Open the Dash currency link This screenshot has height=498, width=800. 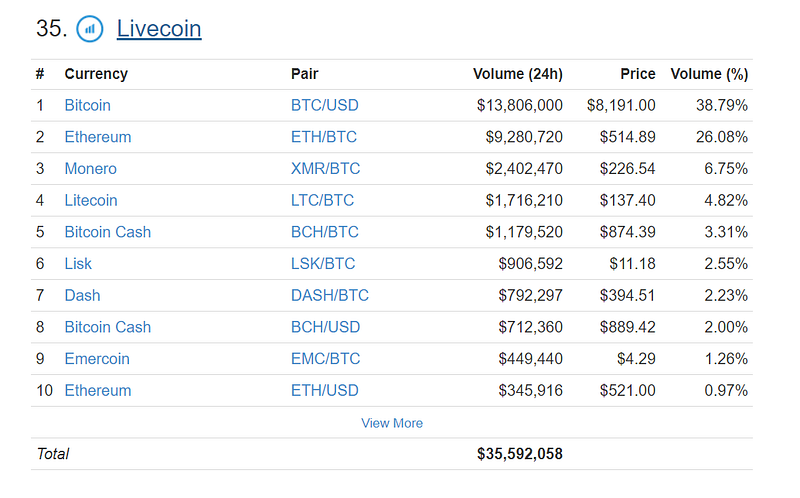pyautogui.click(x=82, y=295)
